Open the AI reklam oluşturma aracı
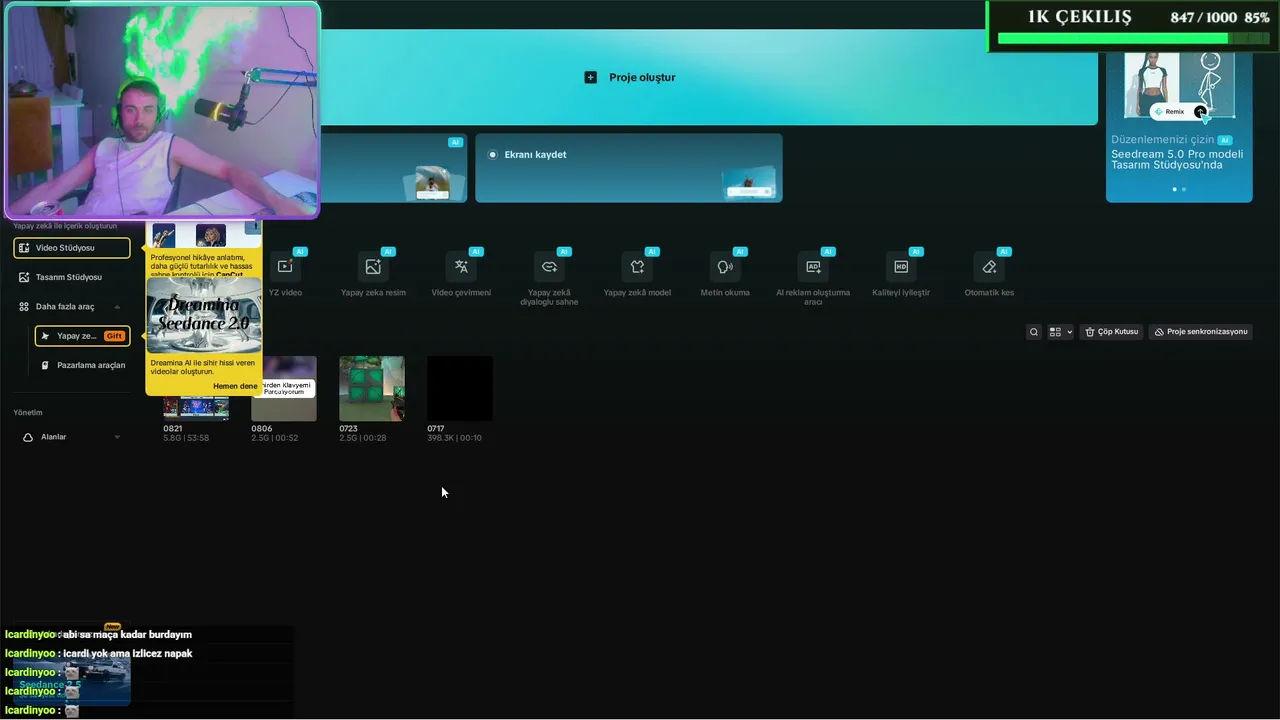 coord(813,267)
